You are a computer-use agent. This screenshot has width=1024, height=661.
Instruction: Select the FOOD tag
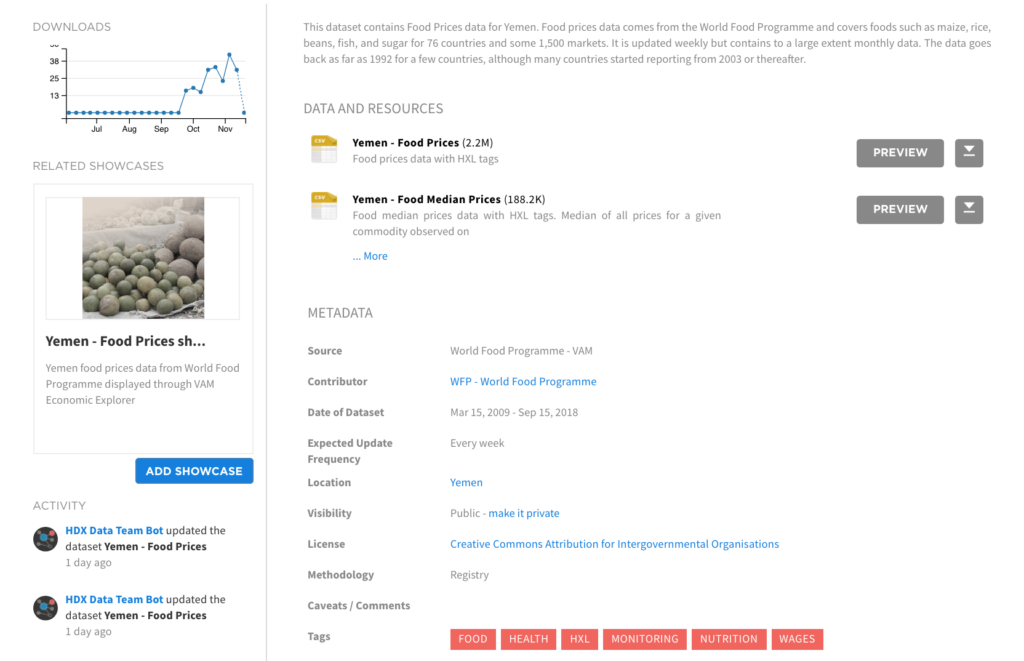(473, 639)
